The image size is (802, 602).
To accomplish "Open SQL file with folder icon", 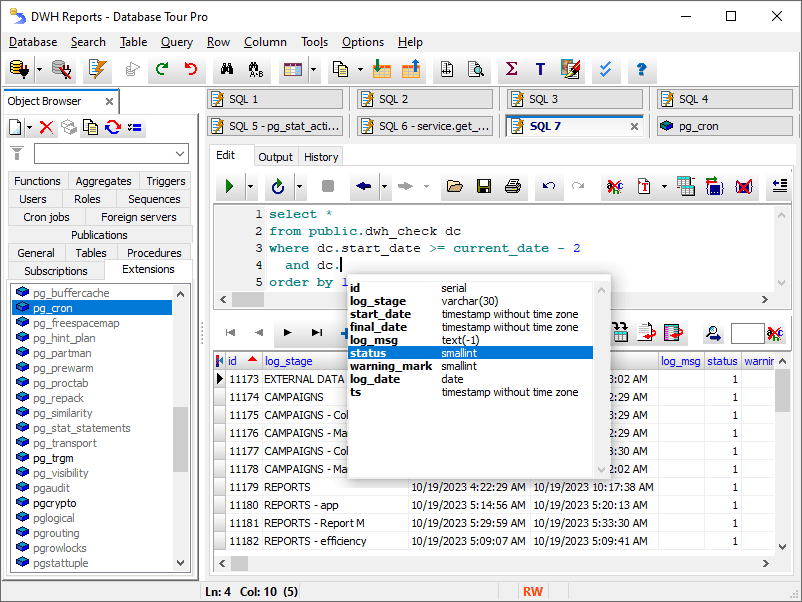I will (455, 186).
